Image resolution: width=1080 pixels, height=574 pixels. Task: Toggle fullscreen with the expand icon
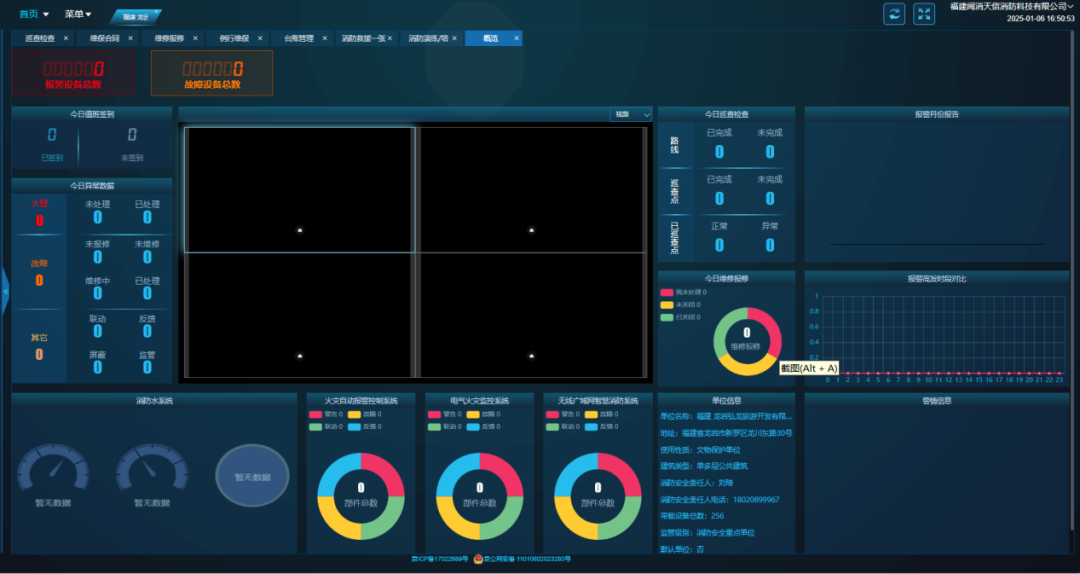coord(924,13)
